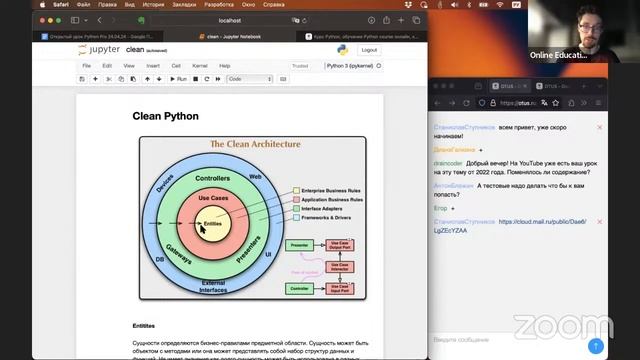The height and width of the screenshot is (360, 640).
Task: Open the Safari tab group dropdown arrow
Action: (x=86, y=20)
